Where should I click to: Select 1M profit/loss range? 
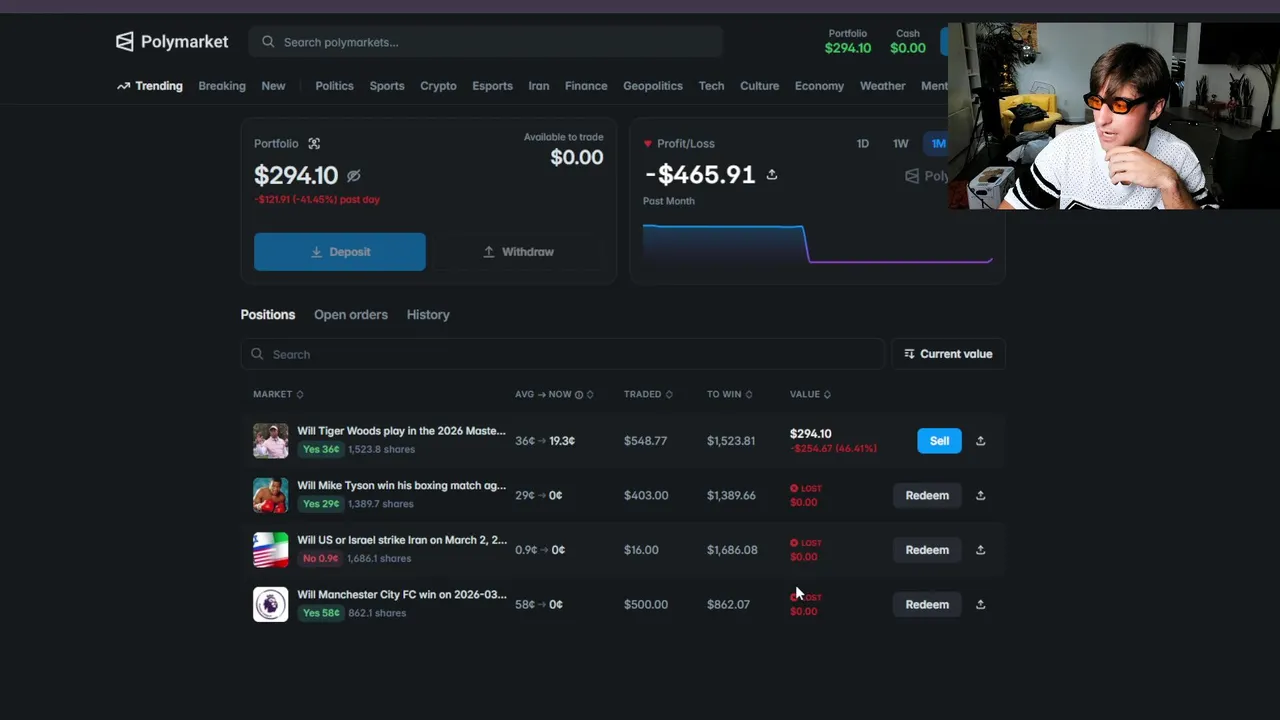[938, 144]
